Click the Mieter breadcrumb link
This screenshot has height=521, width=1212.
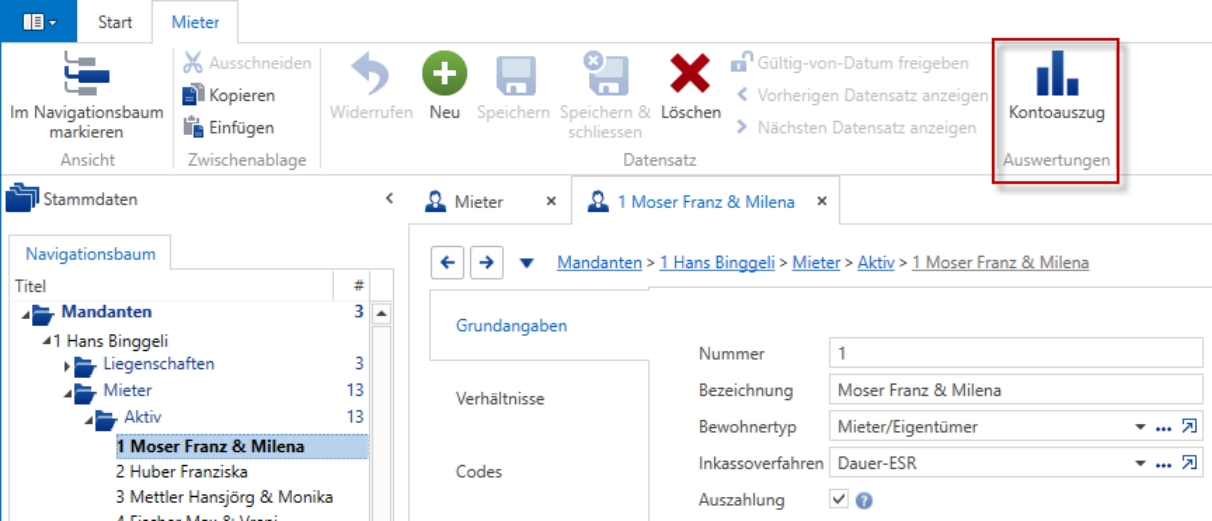point(816,263)
